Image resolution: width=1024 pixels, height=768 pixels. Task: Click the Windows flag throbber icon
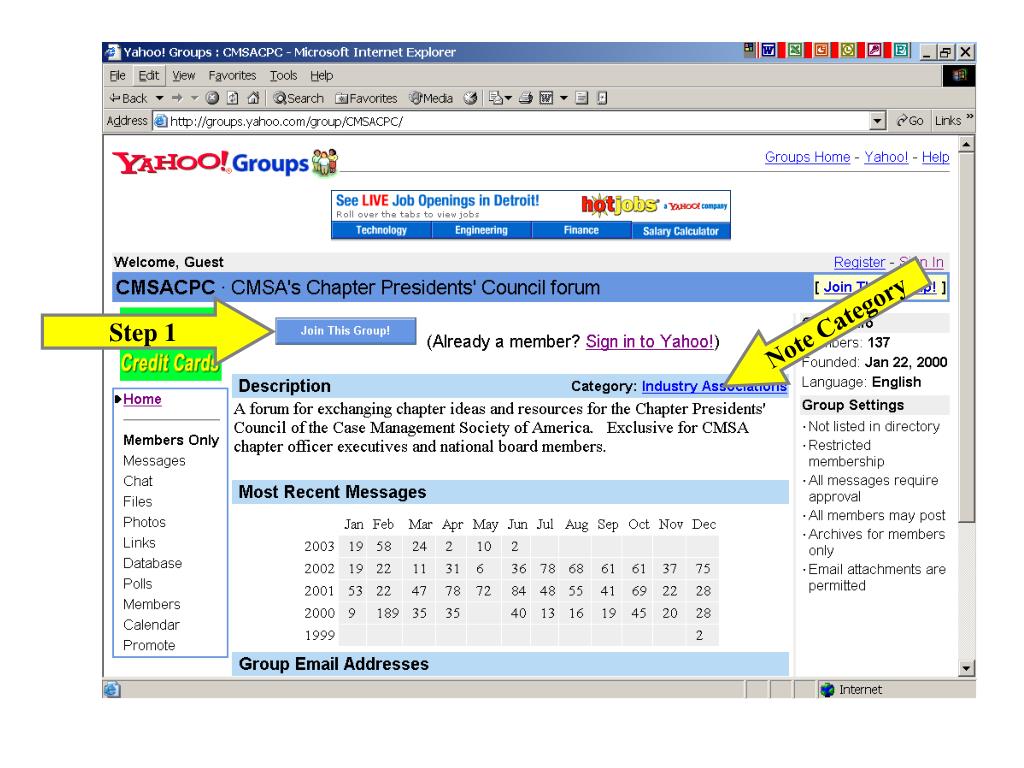tap(959, 76)
